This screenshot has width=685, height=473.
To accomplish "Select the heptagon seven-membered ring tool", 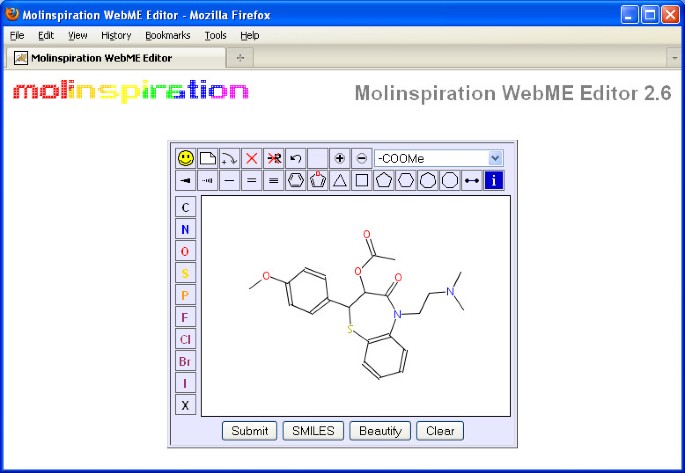I will [x=428, y=180].
